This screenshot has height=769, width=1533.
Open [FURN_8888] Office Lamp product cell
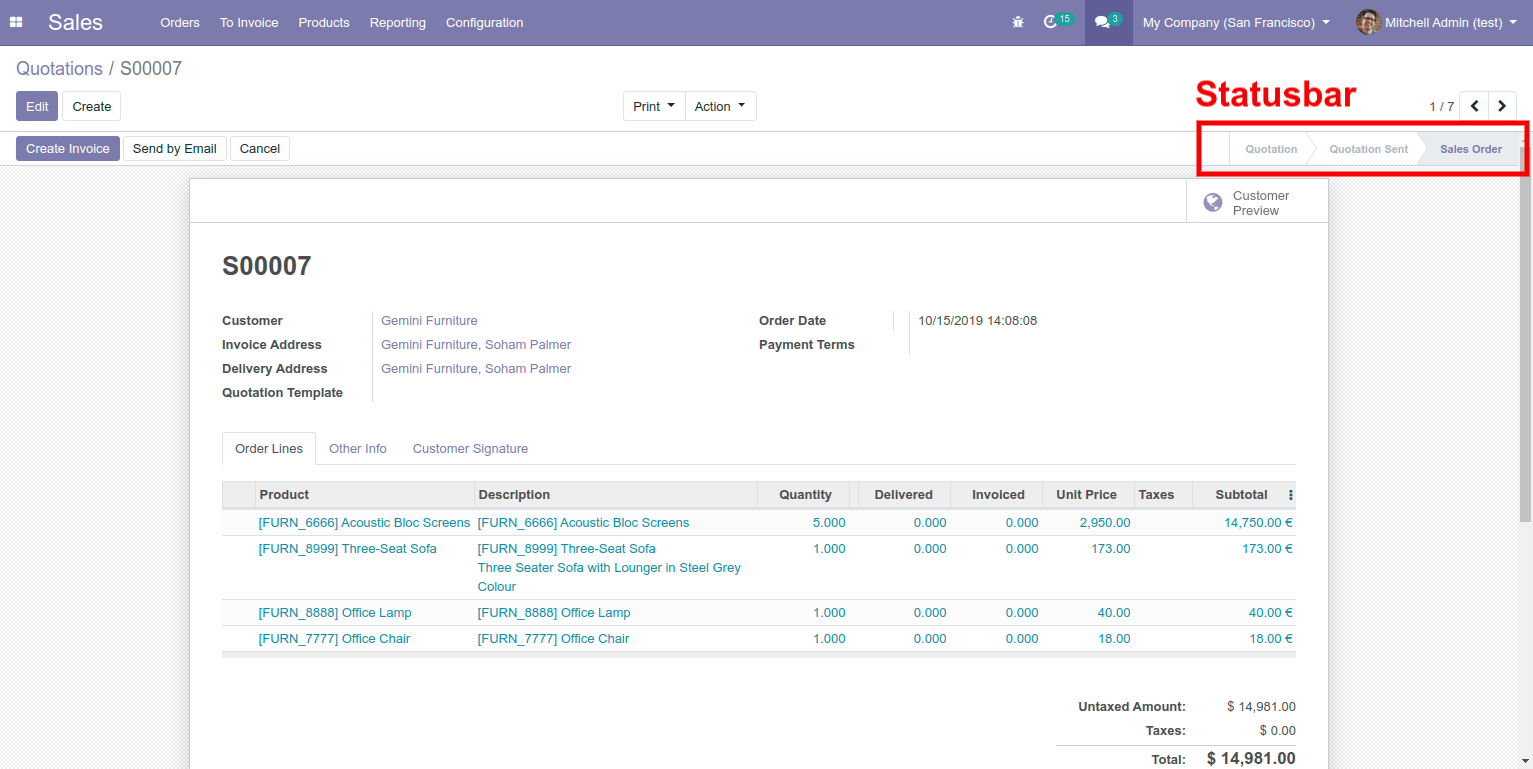click(335, 613)
